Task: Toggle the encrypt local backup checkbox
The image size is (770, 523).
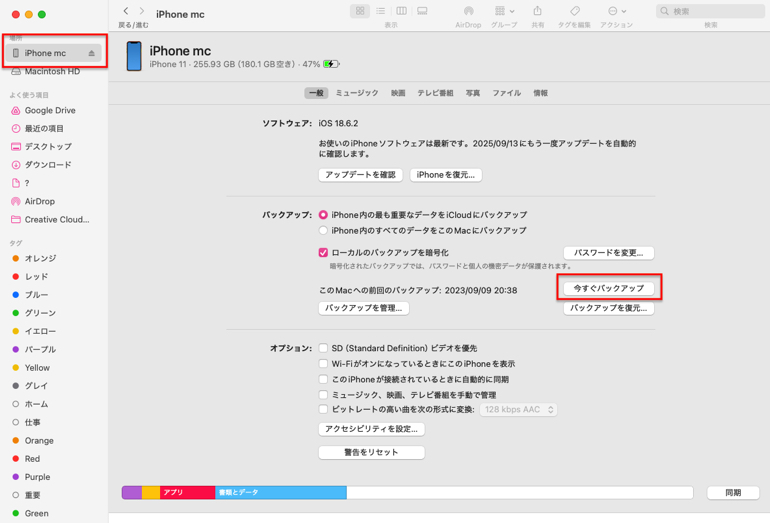Action: click(x=323, y=253)
